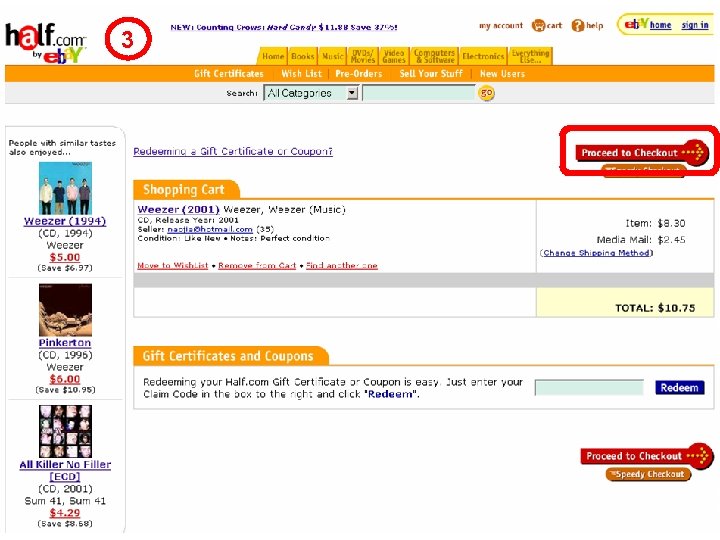Open the Weezer (2001) item link
The width and height of the screenshot is (720, 540).
coord(178,210)
